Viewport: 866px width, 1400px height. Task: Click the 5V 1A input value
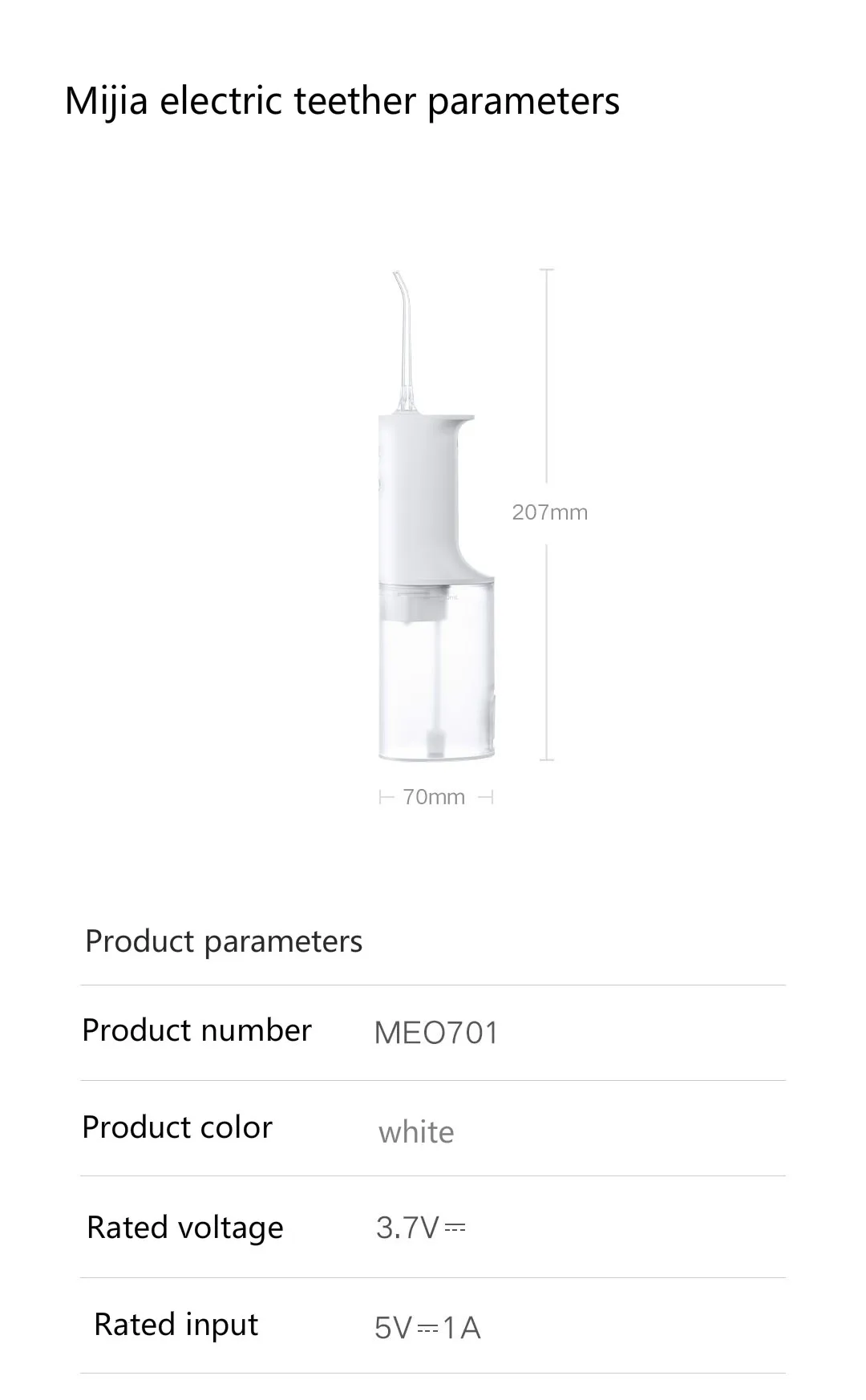click(x=427, y=1328)
